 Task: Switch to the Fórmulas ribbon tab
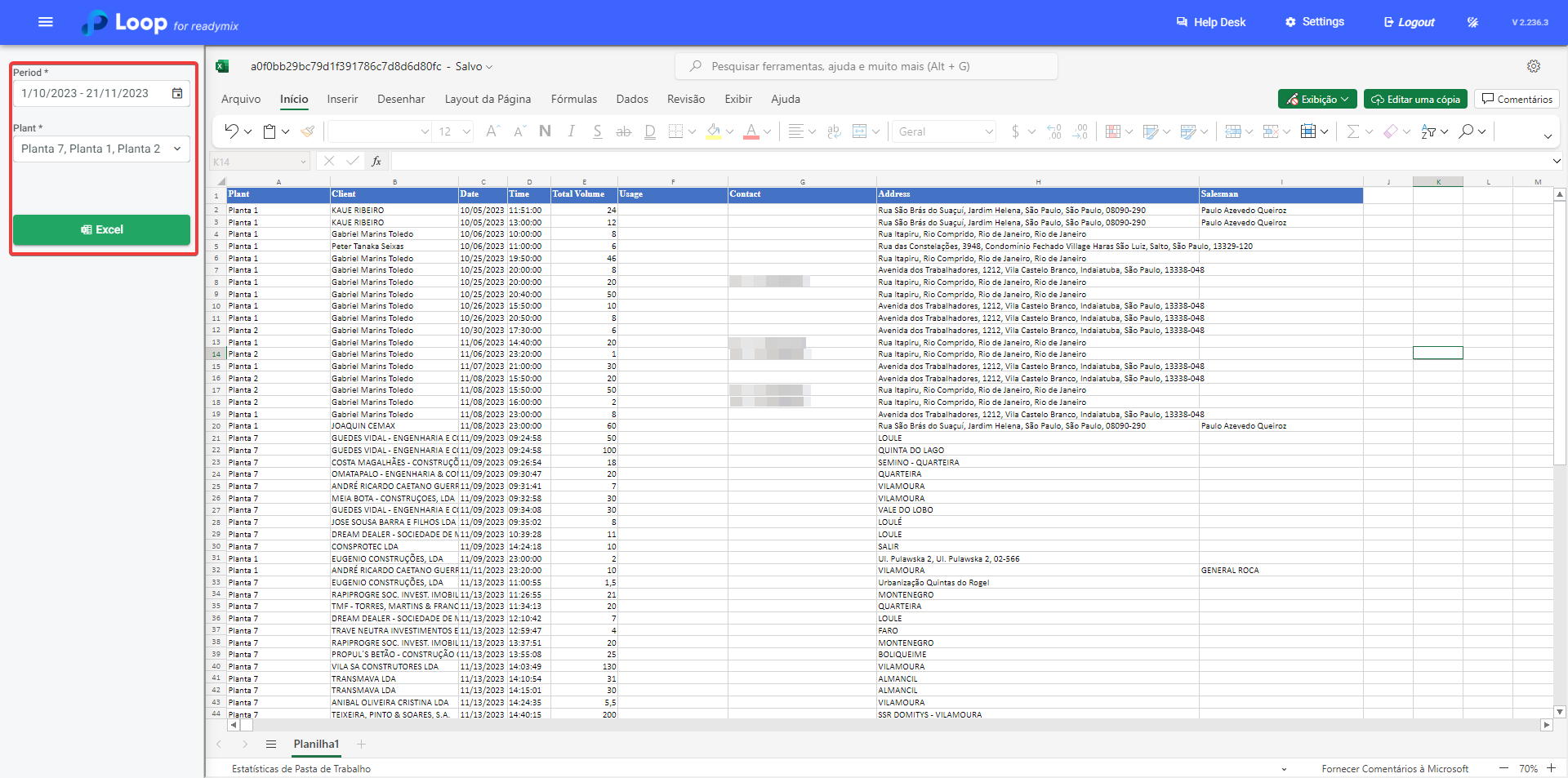[x=573, y=100]
